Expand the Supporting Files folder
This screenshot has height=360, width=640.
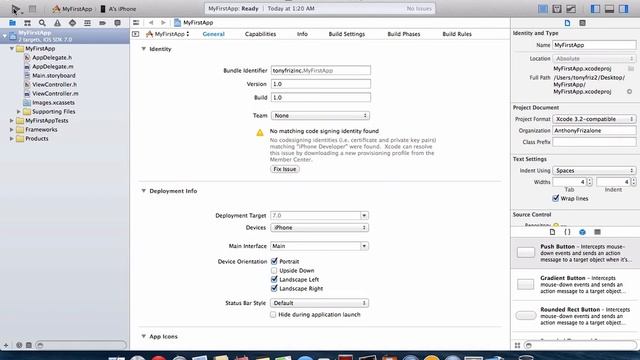click(18, 111)
